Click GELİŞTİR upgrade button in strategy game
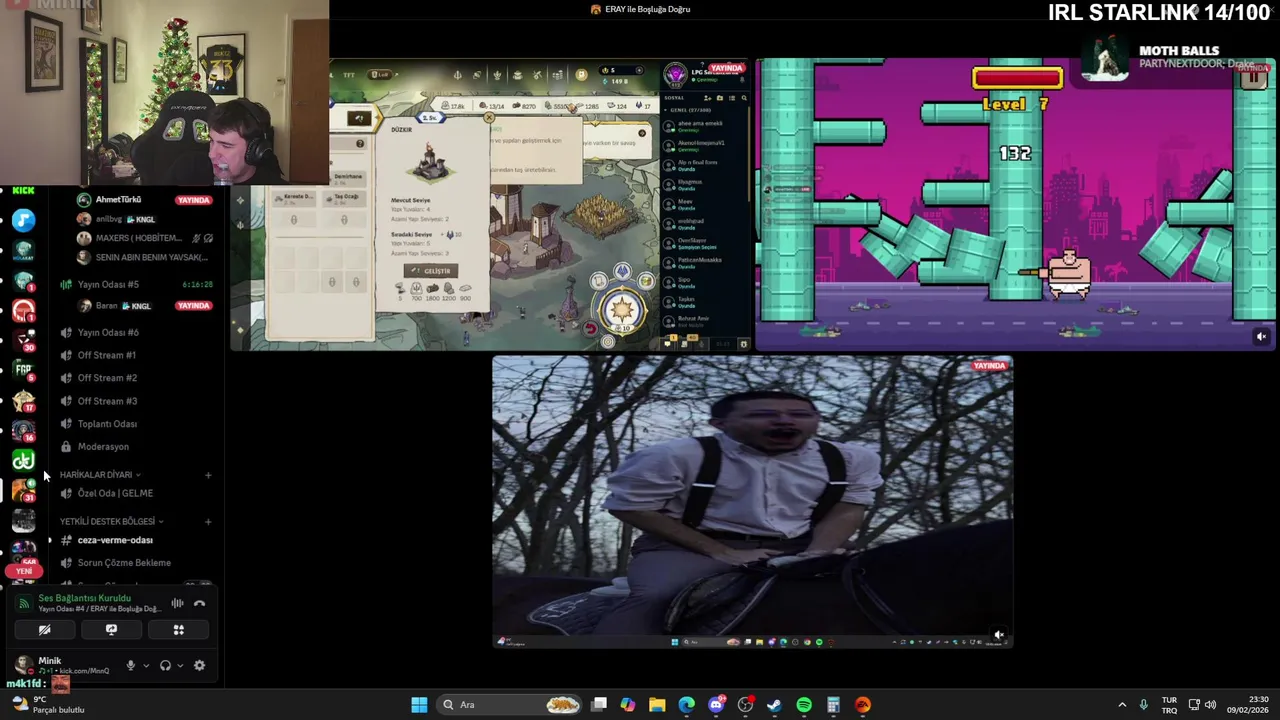Viewport: 1280px width, 720px height. 432,271
